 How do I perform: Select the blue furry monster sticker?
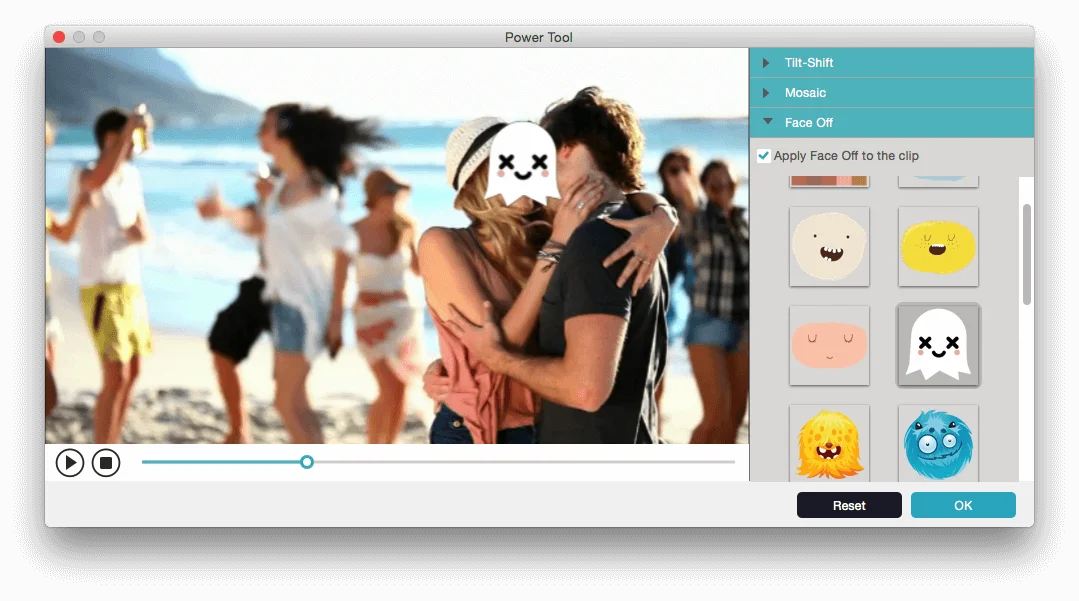[938, 443]
